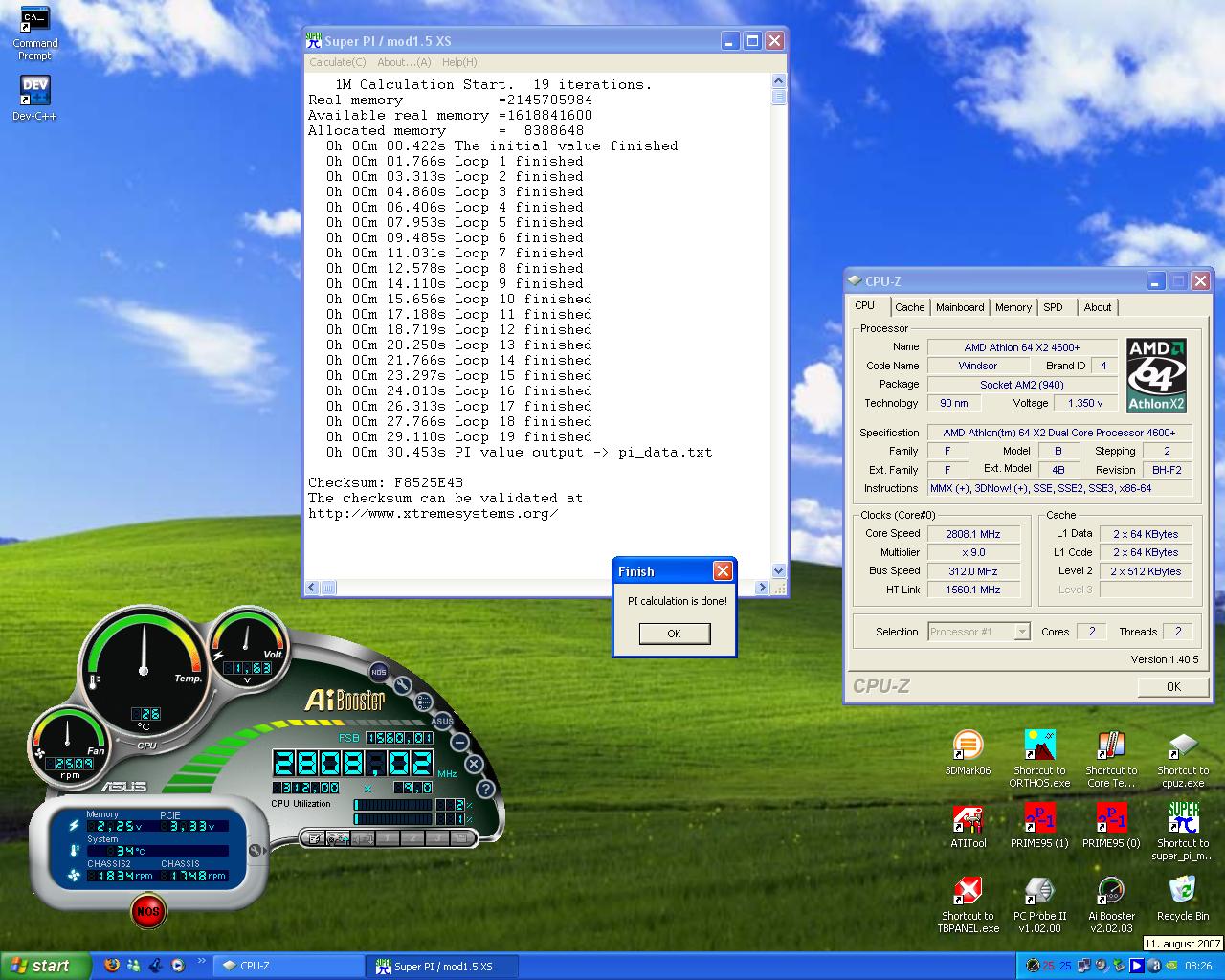Click OK in the CPU-Z window
This screenshot has height=980, width=1225.
tap(1173, 686)
